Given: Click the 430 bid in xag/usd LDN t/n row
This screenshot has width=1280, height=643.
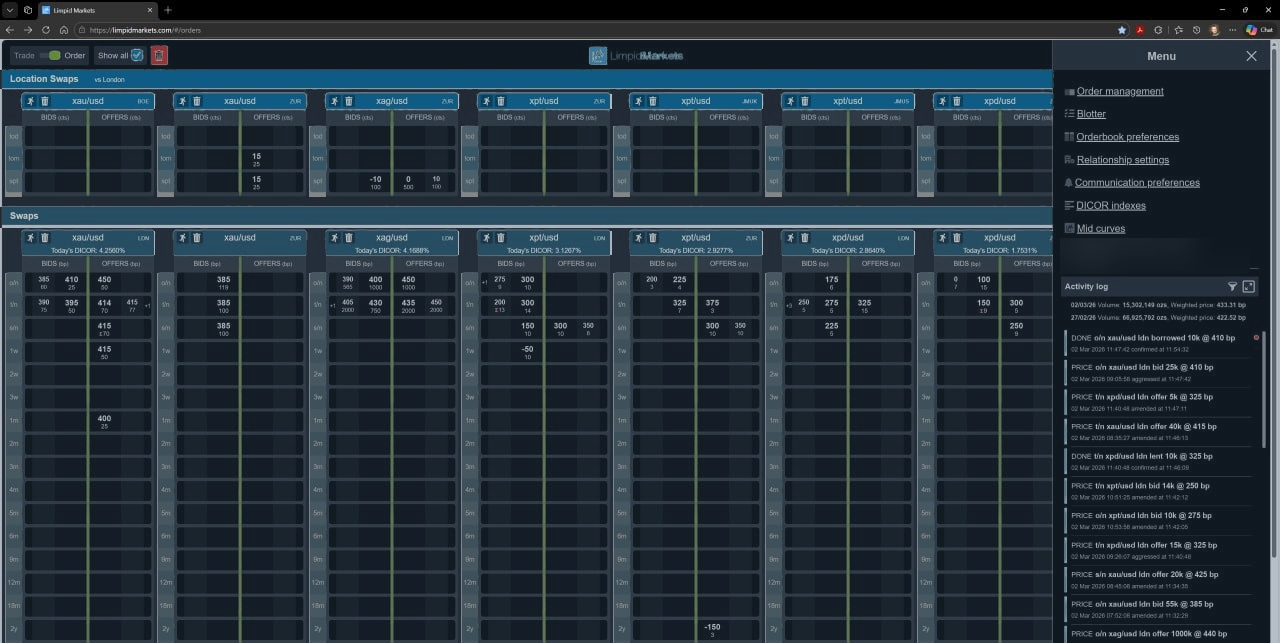Looking at the screenshot, I should tap(375, 305).
